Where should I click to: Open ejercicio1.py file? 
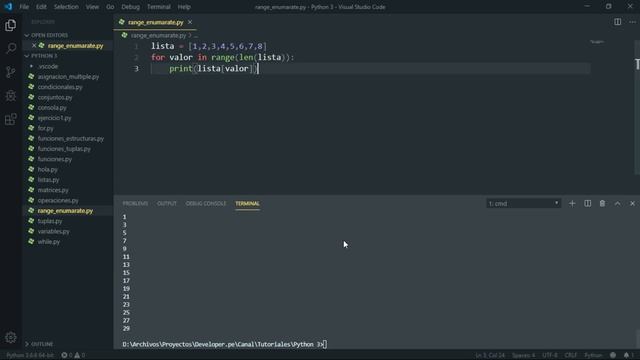[x=54, y=118]
